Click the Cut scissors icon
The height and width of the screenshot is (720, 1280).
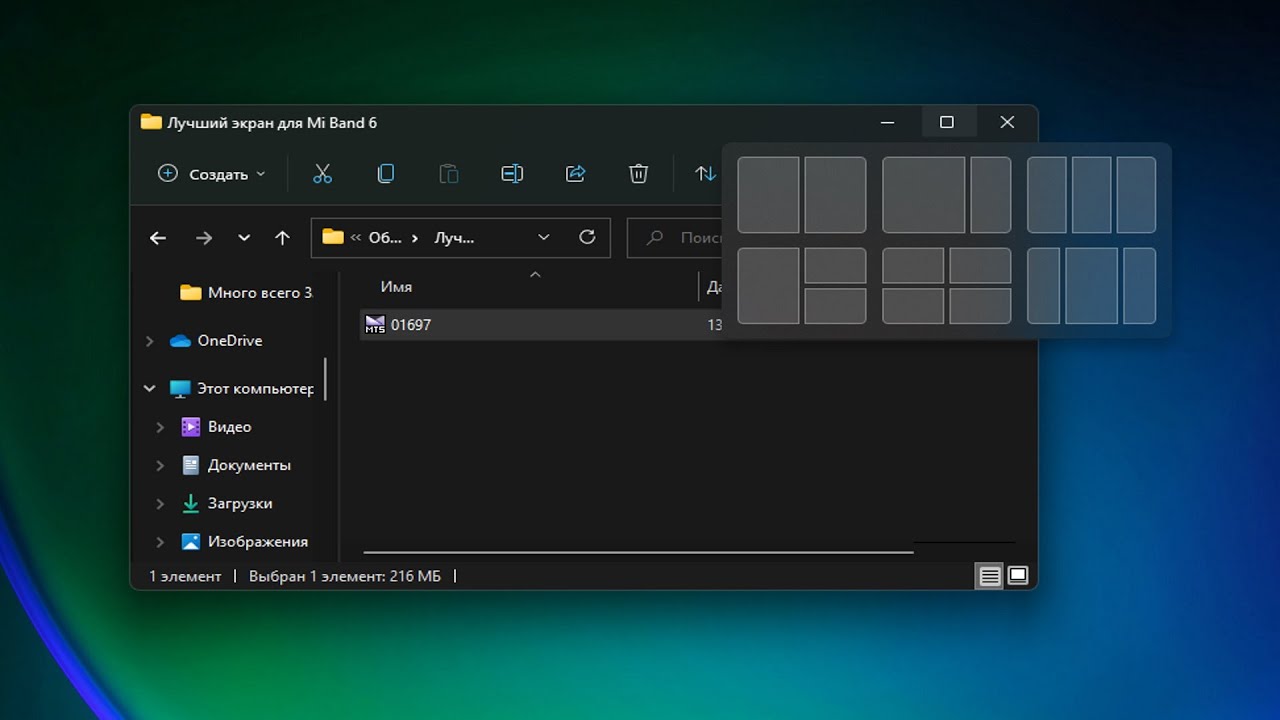tap(322, 174)
